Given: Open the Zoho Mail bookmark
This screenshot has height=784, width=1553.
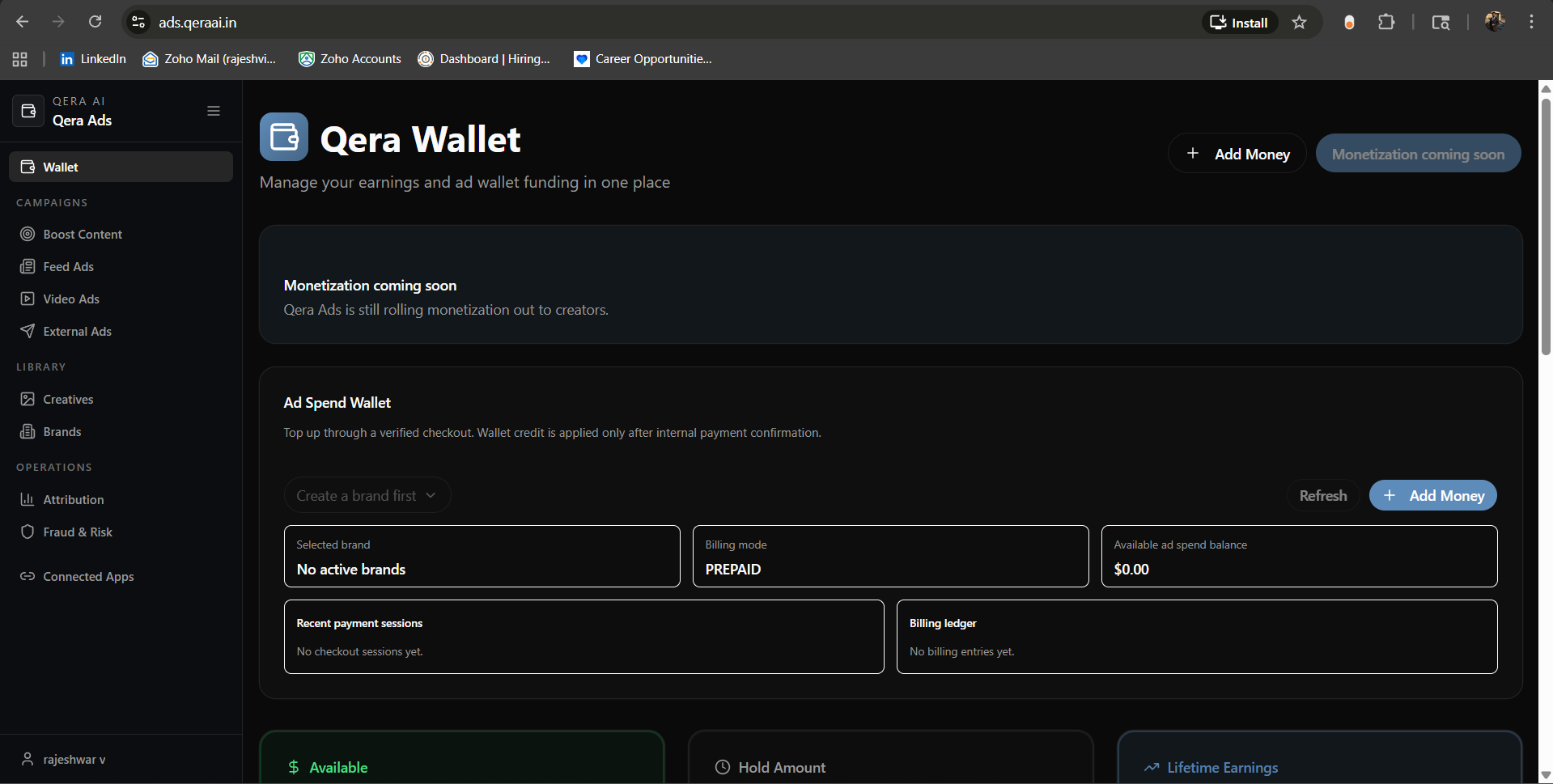Looking at the screenshot, I should point(210,59).
